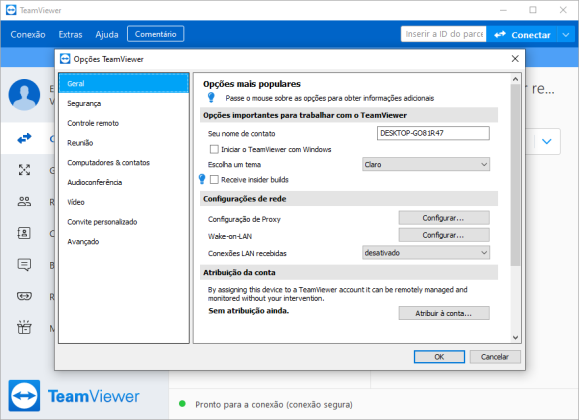This screenshot has height=420, width=579.
Task: Open the Escolha um tema dropdown
Action: pos(426,164)
